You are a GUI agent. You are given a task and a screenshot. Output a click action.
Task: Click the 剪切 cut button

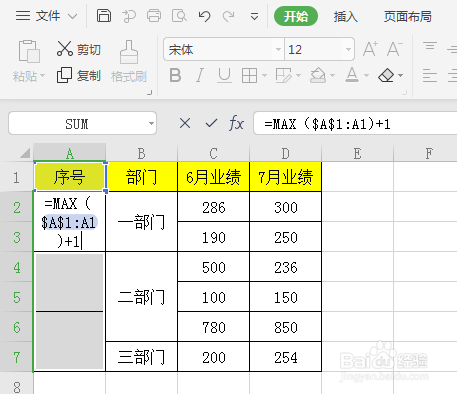click(79, 49)
